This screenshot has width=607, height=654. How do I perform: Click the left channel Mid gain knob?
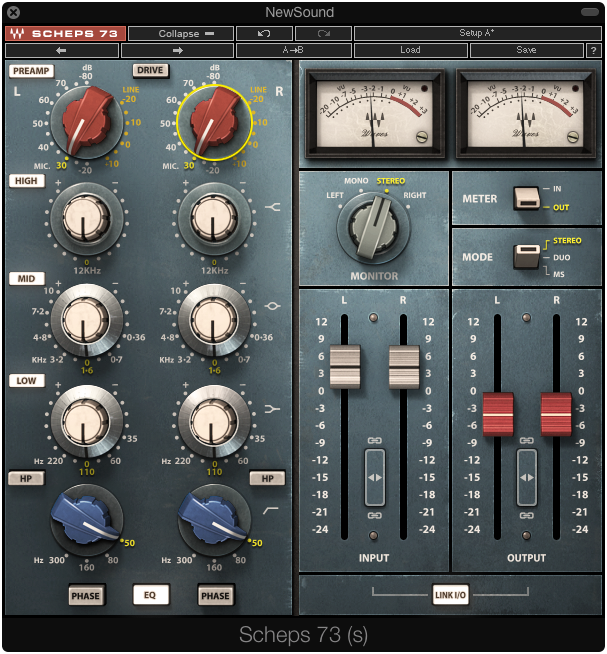pos(87,320)
